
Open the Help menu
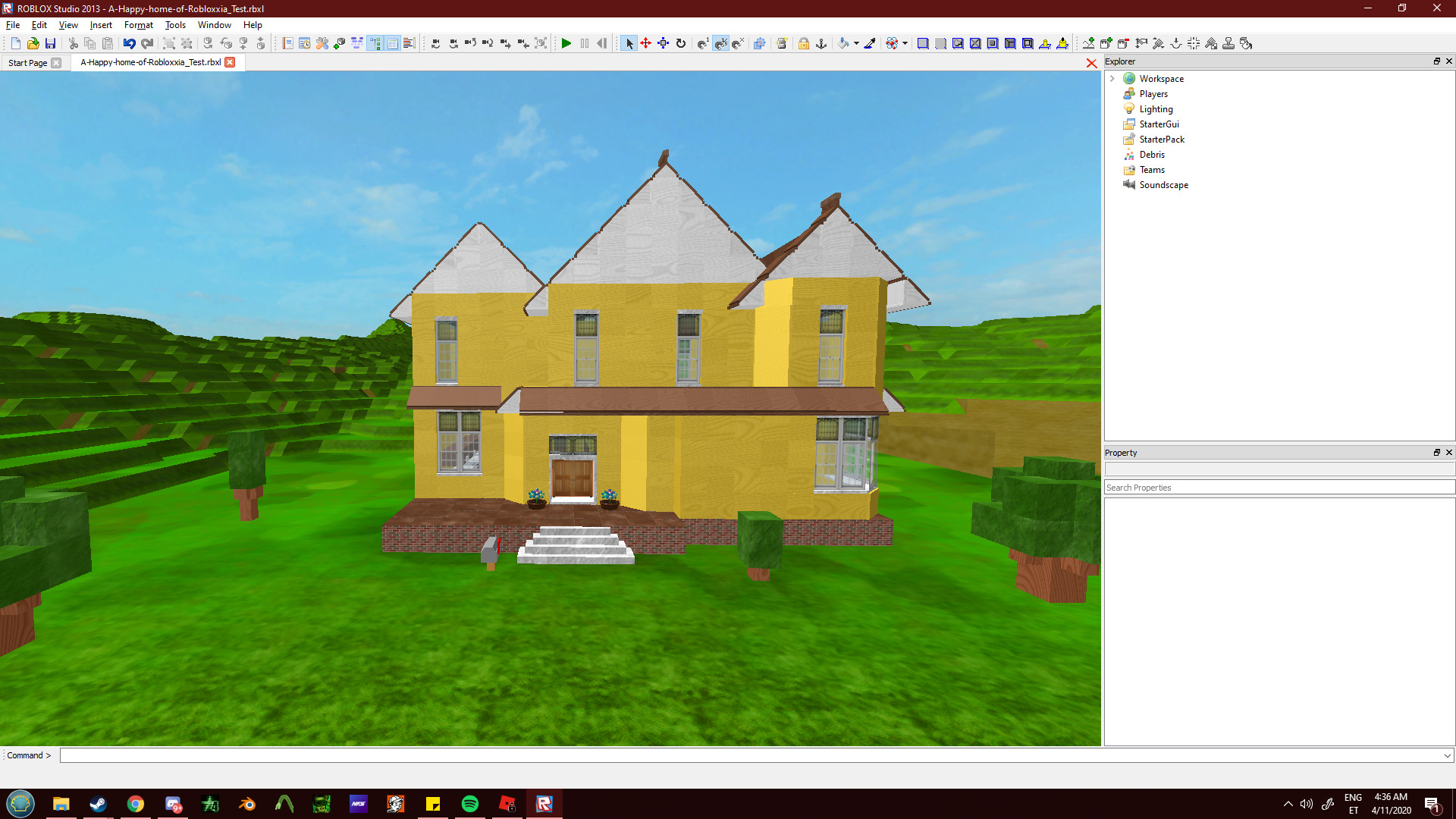(253, 25)
